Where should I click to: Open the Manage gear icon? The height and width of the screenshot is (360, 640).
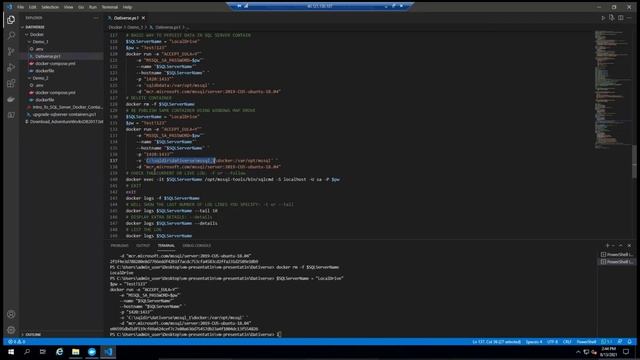tap(11, 330)
